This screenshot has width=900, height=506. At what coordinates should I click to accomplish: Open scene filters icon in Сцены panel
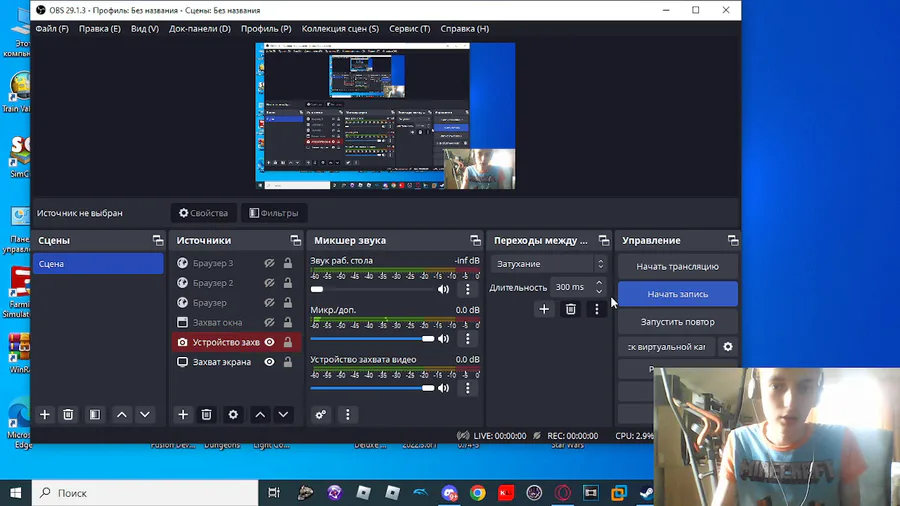[x=95, y=414]
